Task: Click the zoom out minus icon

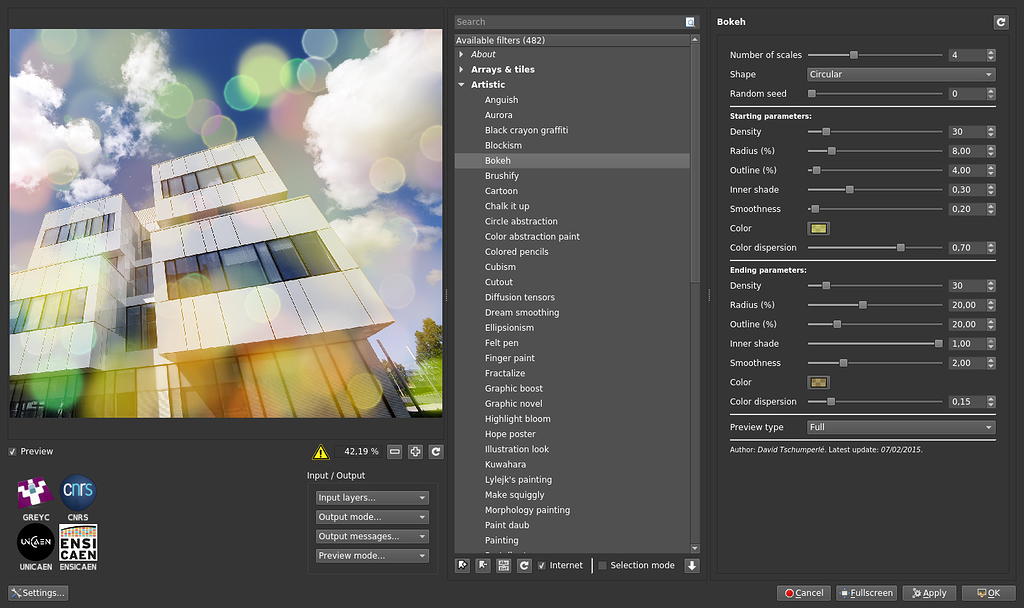Action: (394, 451)
